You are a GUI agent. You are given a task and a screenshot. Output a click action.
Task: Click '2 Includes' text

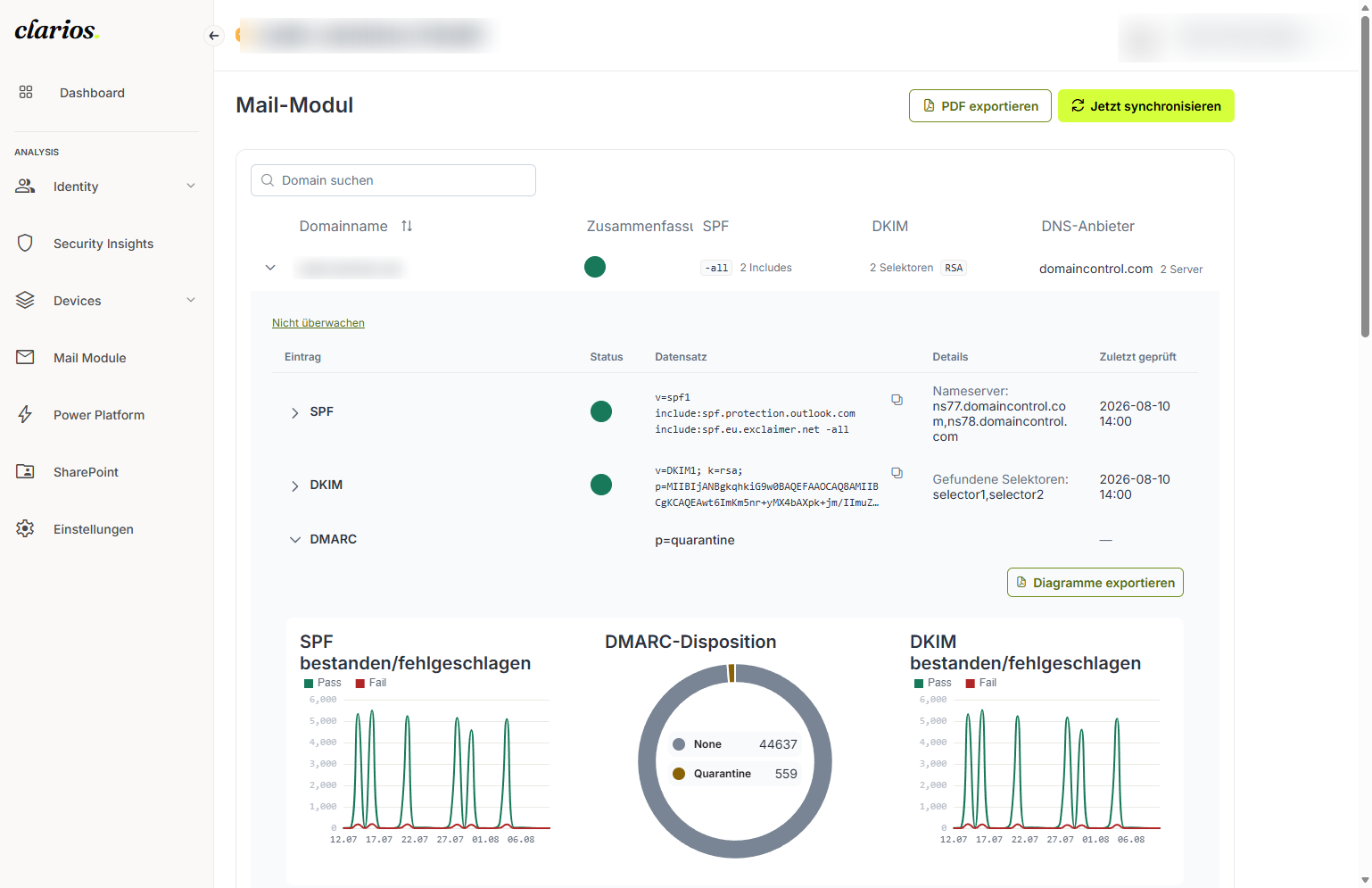tap(766, 268)
